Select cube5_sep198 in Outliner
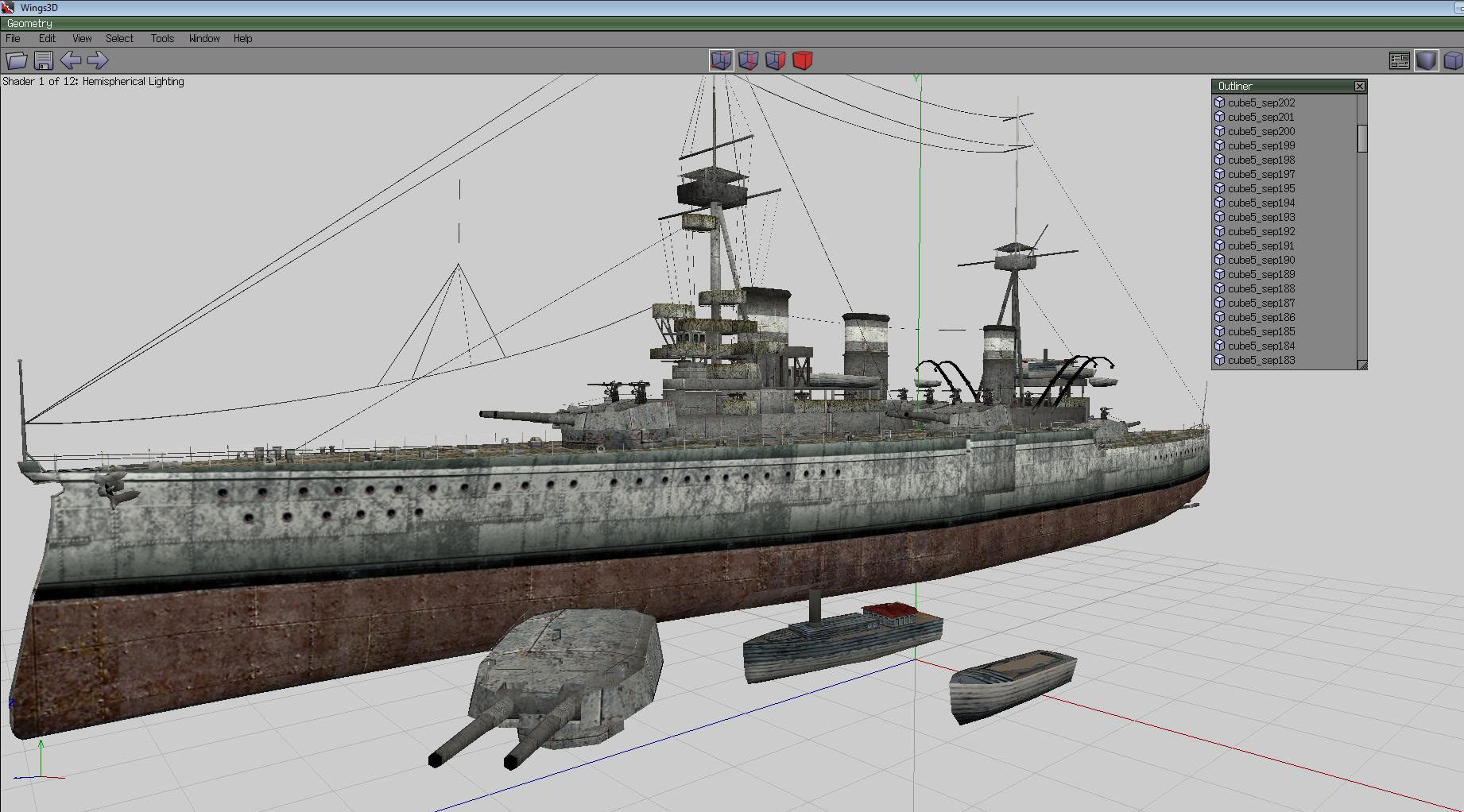 point(1261,160)
